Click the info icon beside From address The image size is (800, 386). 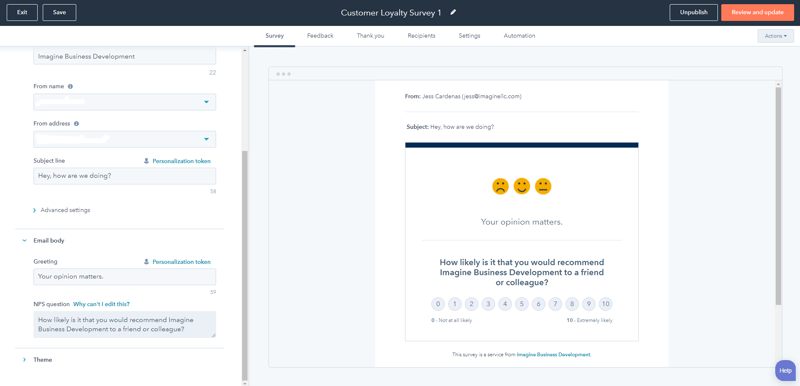click(76, 123)
